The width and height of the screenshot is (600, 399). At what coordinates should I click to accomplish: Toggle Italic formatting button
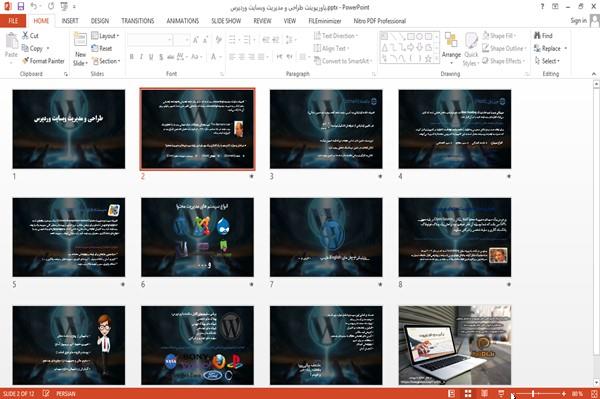[141, 57]
